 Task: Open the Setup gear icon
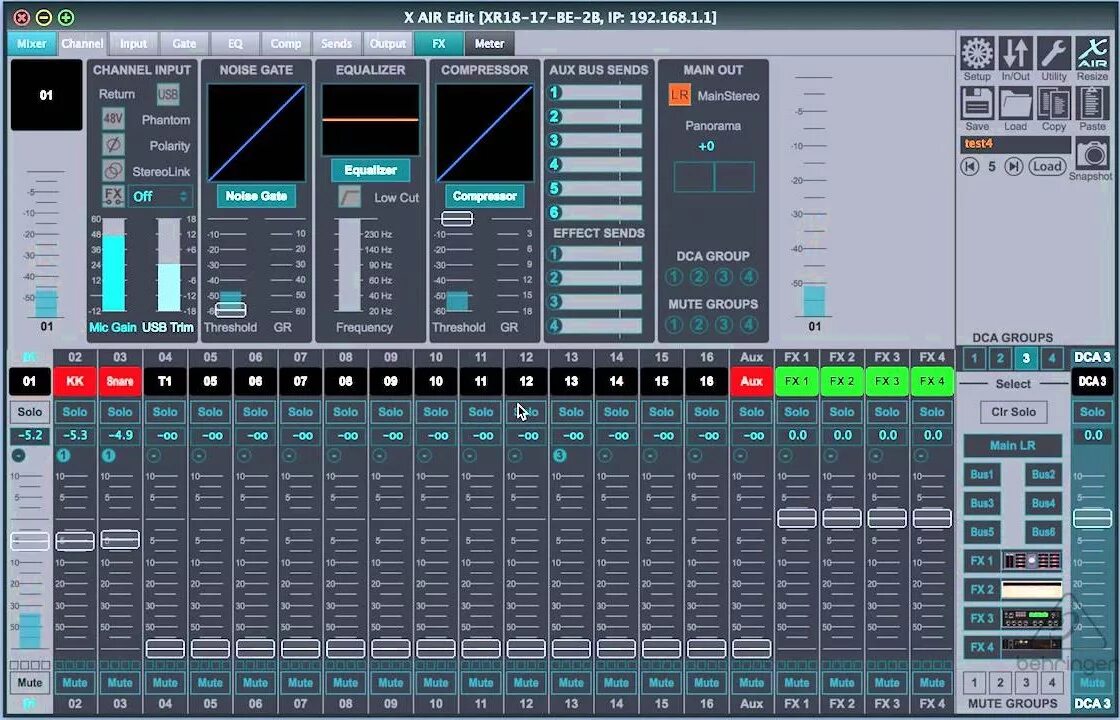[976, 53]
